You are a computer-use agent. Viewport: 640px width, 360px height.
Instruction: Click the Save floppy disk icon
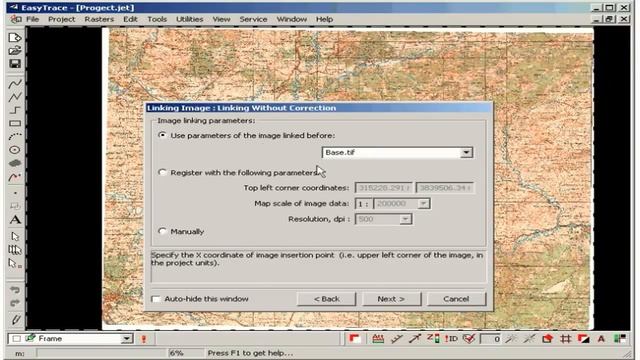tap(15, 64)
